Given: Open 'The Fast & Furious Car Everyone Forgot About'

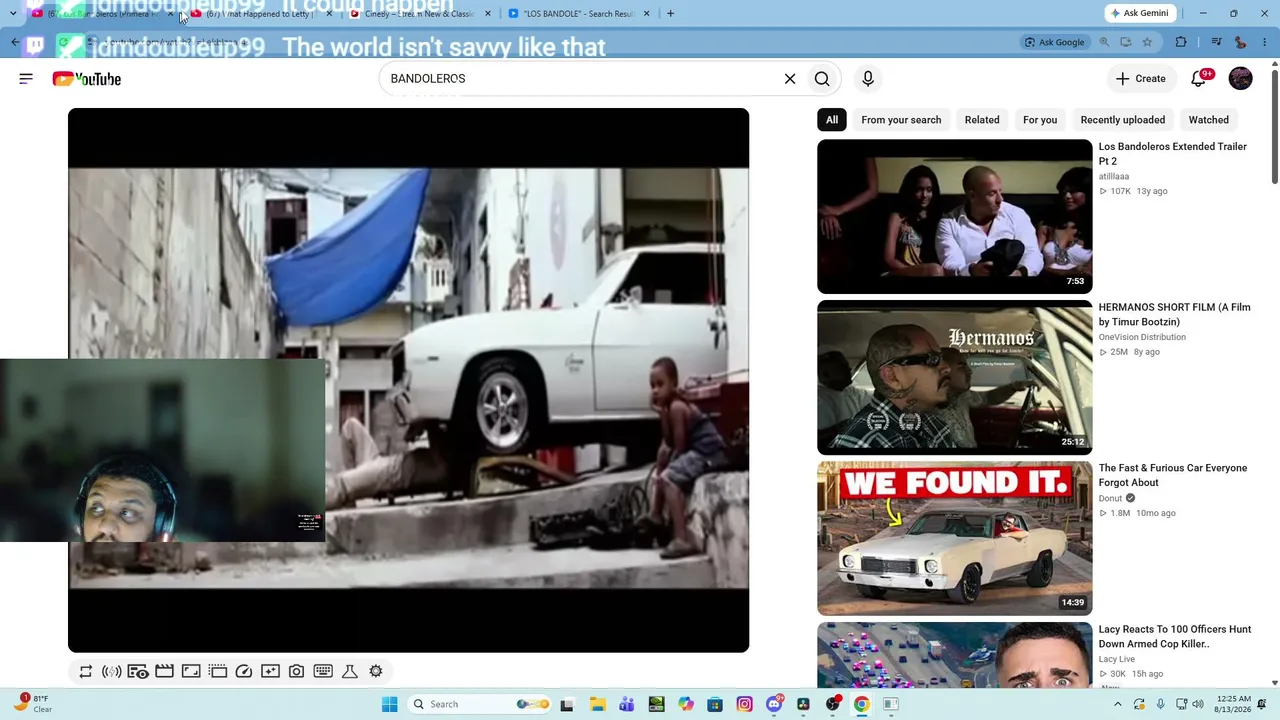Looking at the screenshot, I should [1172, 475].
